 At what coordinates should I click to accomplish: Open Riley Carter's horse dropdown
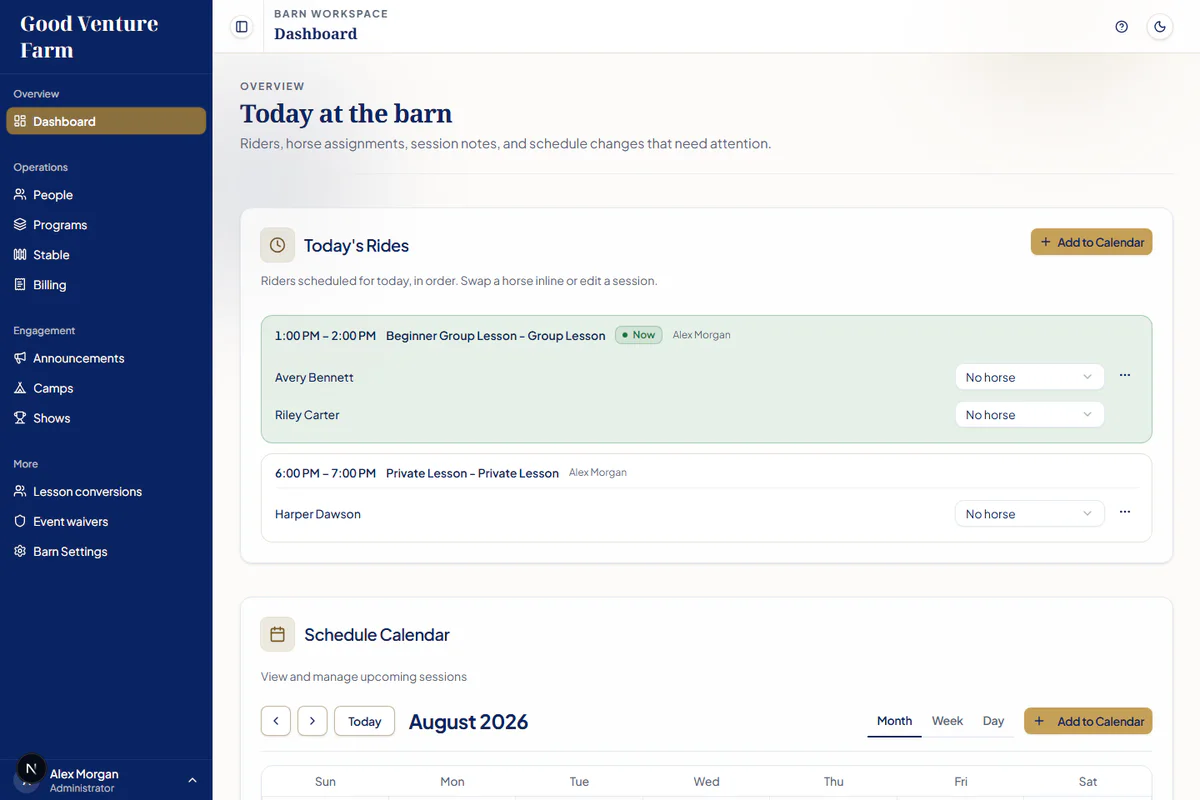pos(1029,415)
